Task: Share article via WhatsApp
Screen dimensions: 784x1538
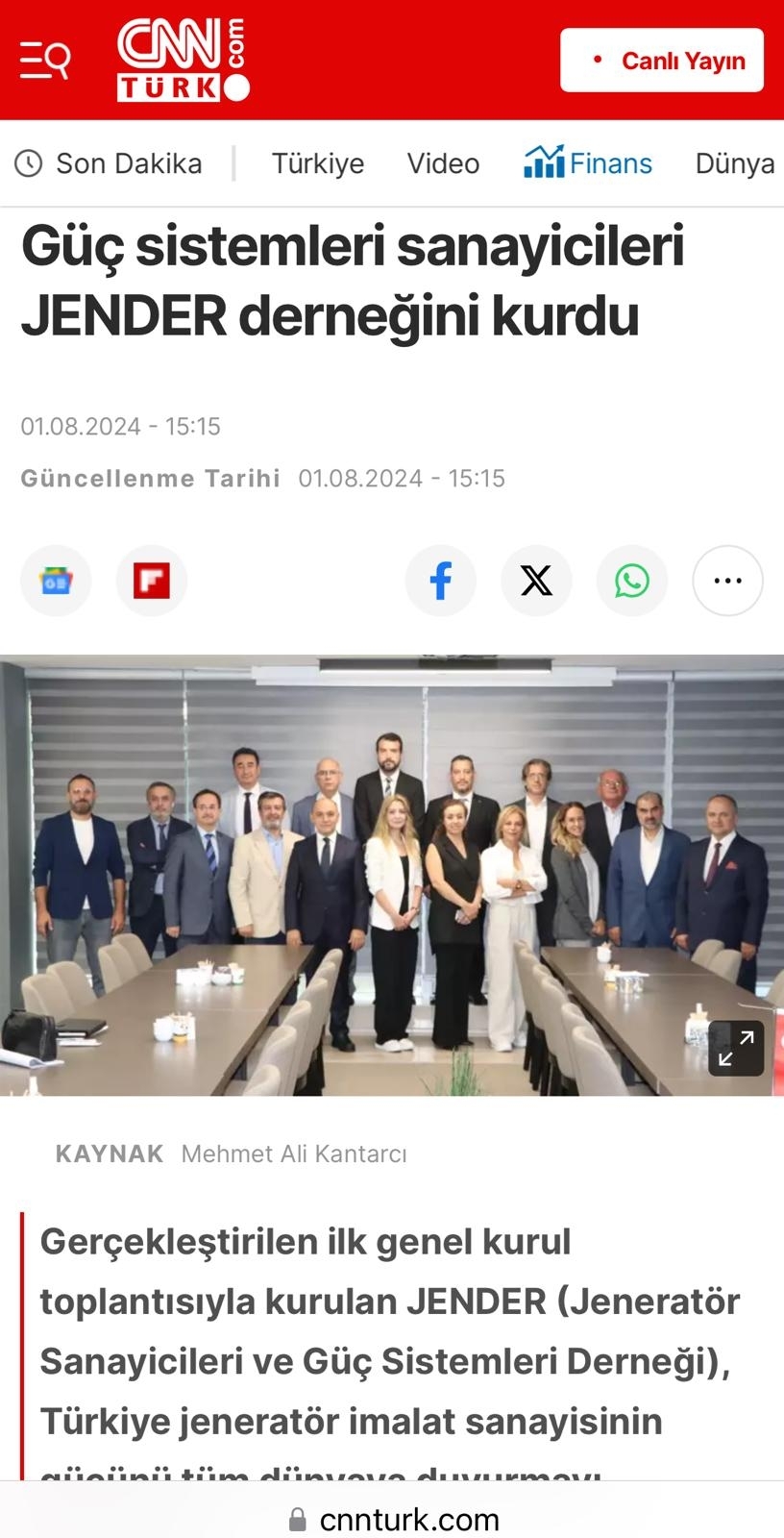Action: pos(632,581)
